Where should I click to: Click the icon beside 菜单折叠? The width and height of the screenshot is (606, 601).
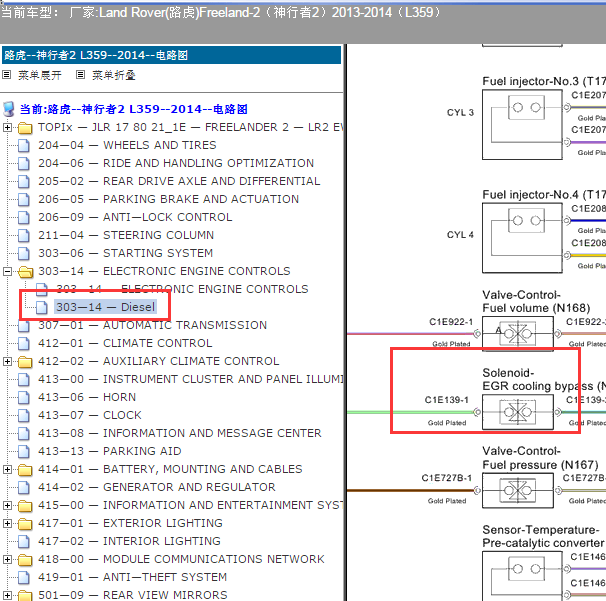coord(80,75)
